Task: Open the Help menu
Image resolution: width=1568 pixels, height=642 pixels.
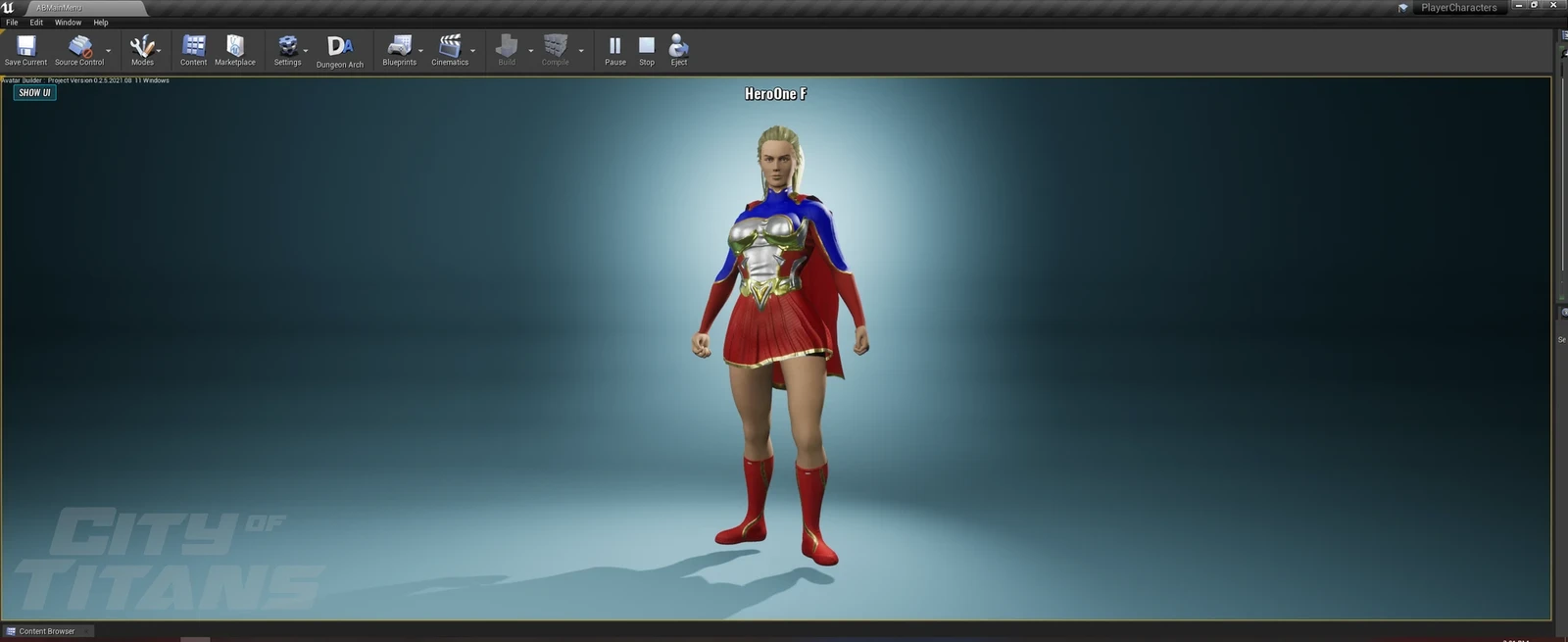Action: coord(101,23)
